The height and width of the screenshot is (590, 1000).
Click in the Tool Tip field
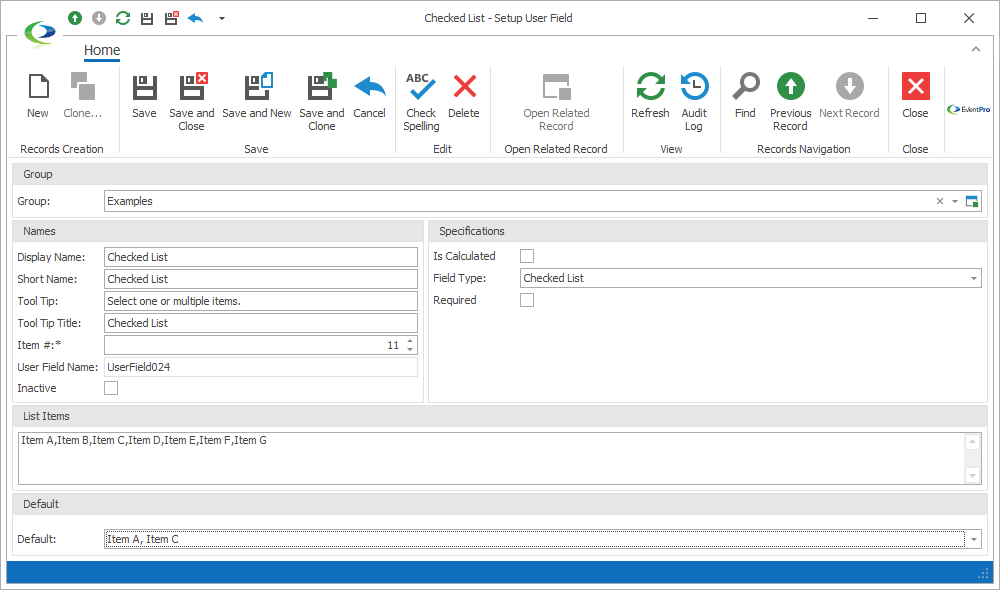[x=261, y=301]
